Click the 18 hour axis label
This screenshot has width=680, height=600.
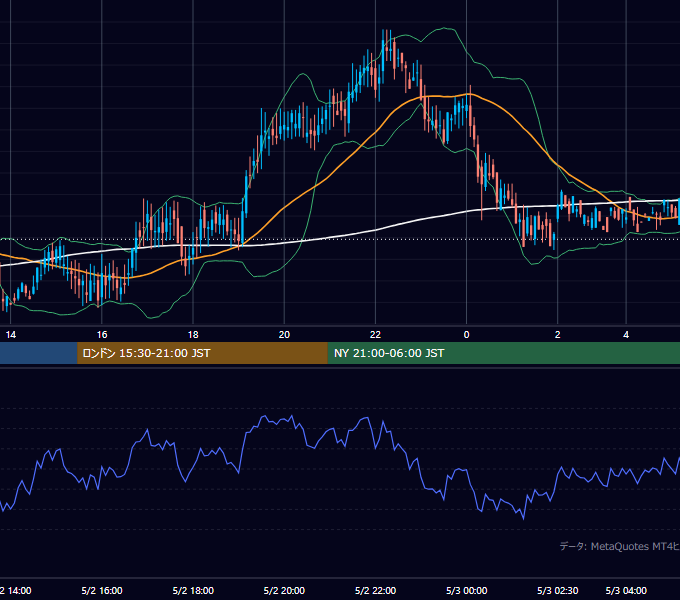pos(193,335)
